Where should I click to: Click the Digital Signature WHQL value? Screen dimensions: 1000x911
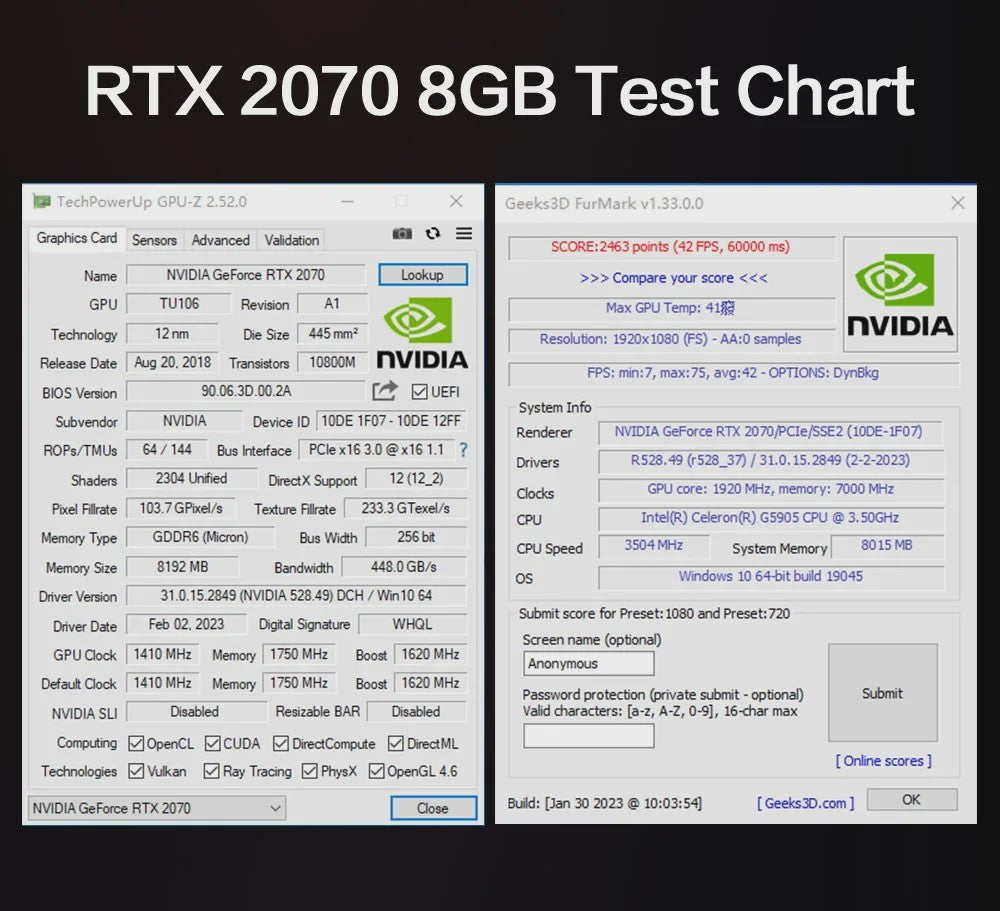pyautogui.click(x=412, y=624)
